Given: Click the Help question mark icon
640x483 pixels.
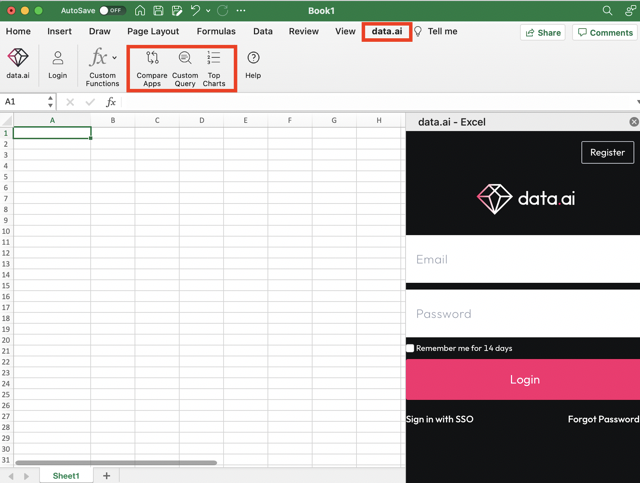Looking at the screenshot, I should 253,58.
